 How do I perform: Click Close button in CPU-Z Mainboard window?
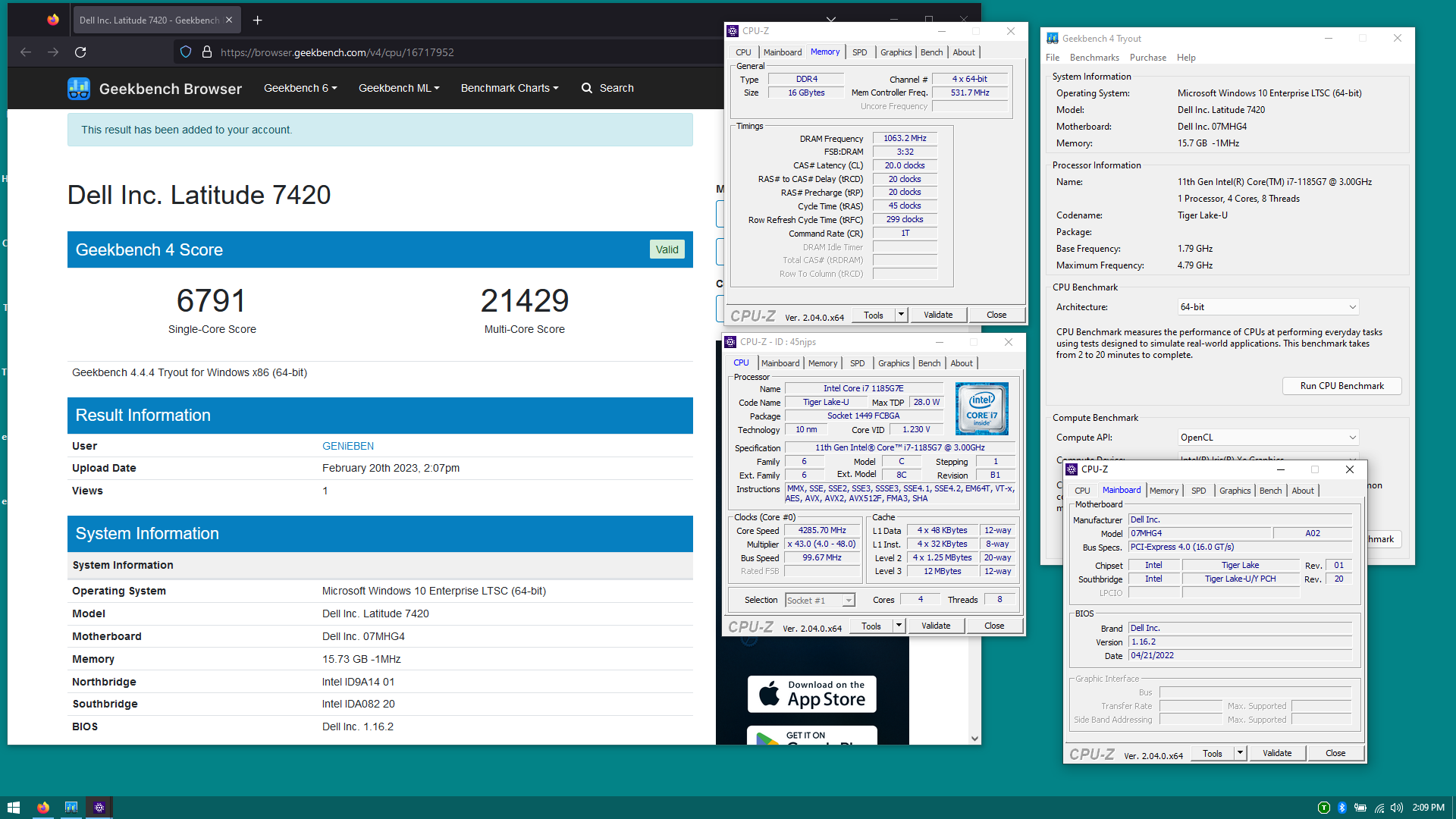coord(1335,753)
